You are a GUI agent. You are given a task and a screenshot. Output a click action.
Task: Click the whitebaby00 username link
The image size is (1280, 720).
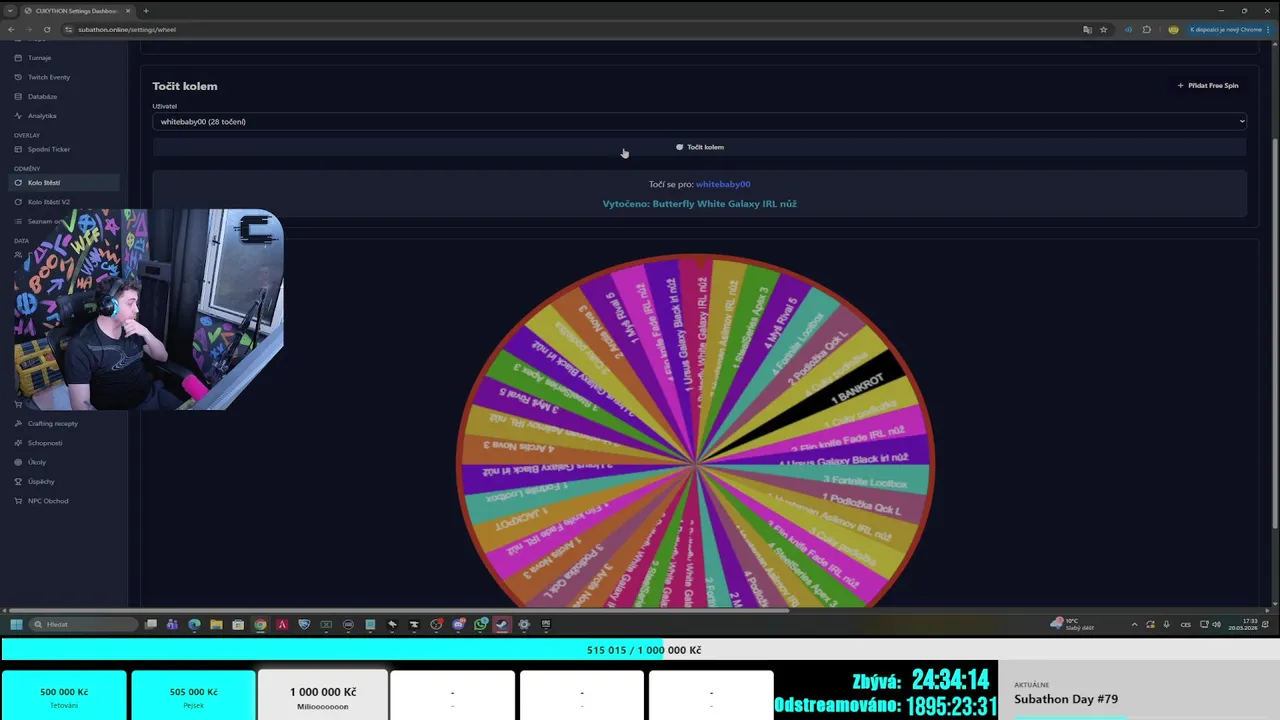point(723,184)
